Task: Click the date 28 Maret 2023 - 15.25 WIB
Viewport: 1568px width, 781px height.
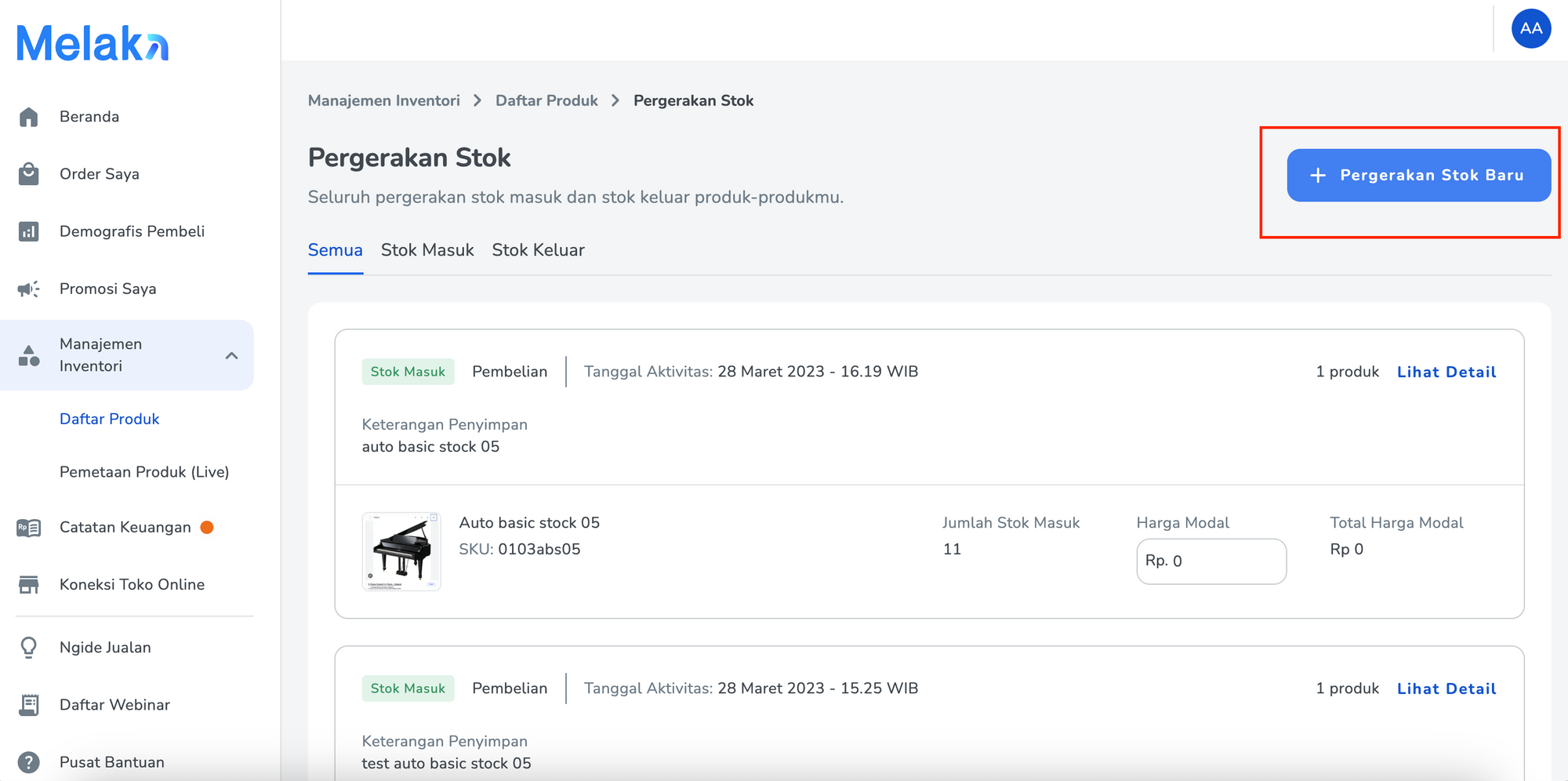Action: 818,688
